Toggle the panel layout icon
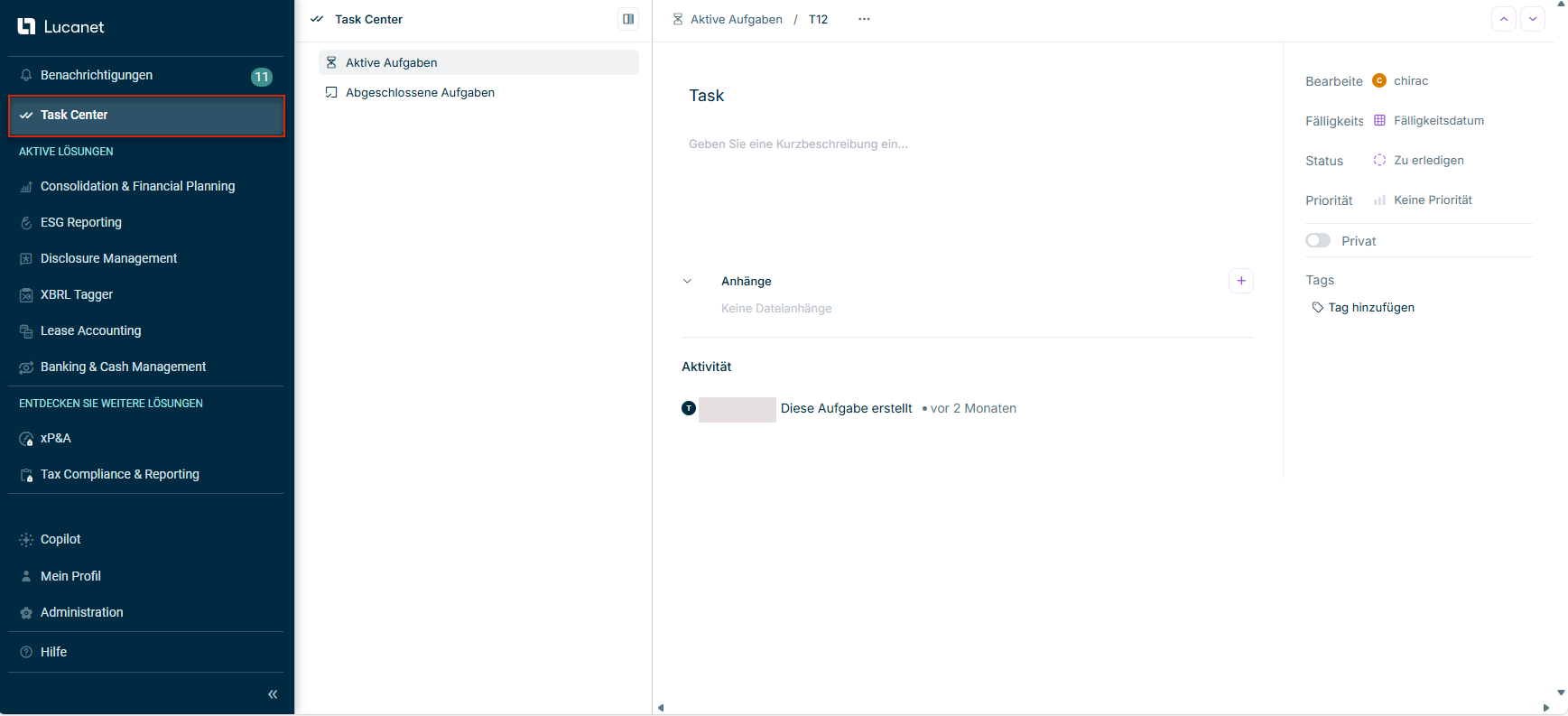1568x716 pixels. [628, 19]
